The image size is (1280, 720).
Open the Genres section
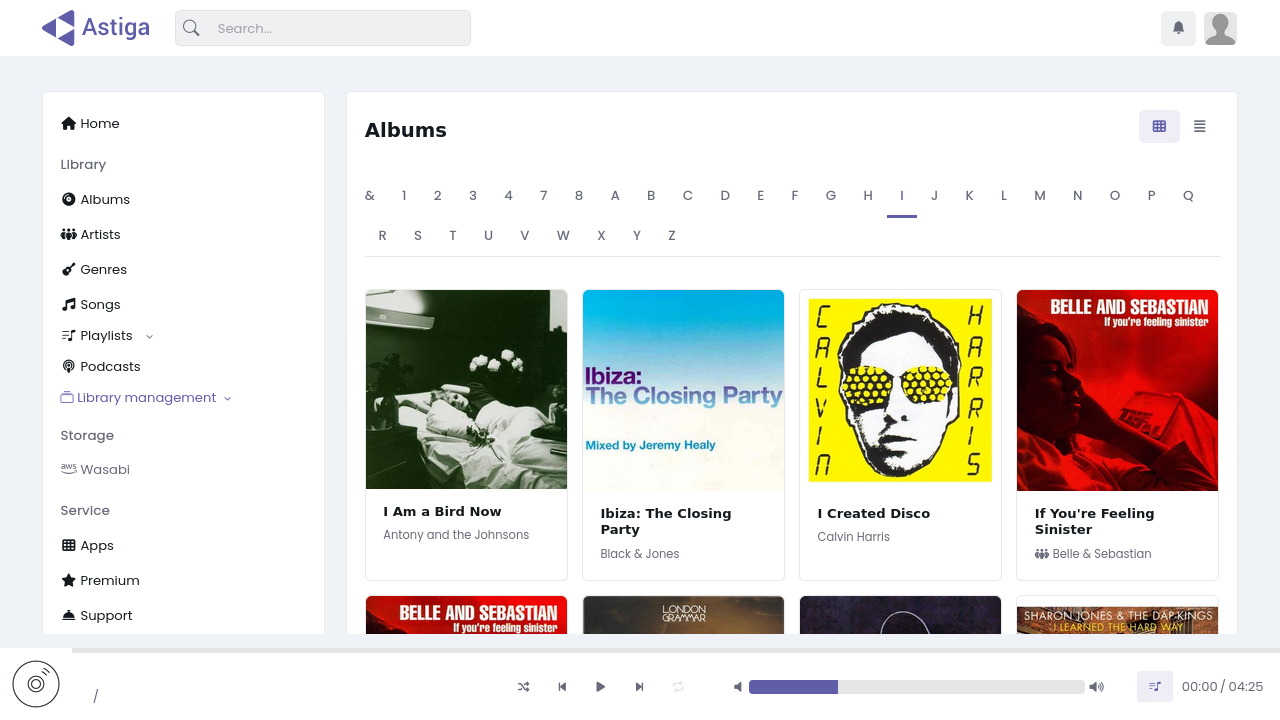click(103, 269)
